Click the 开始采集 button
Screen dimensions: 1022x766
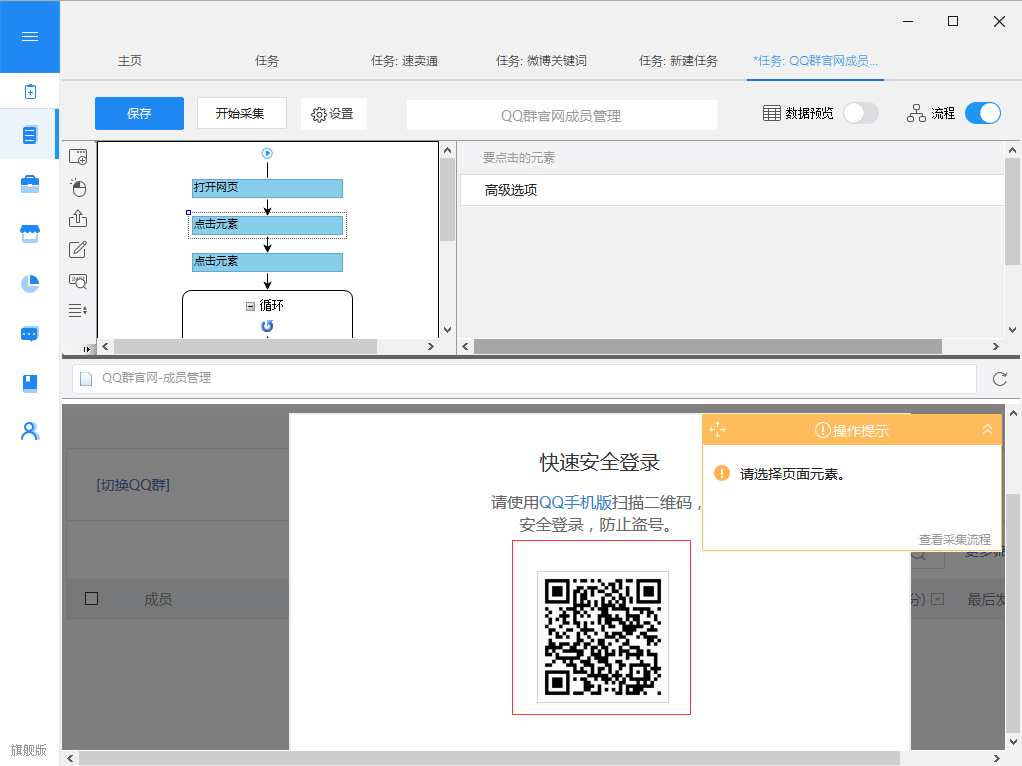pos(241,113)
